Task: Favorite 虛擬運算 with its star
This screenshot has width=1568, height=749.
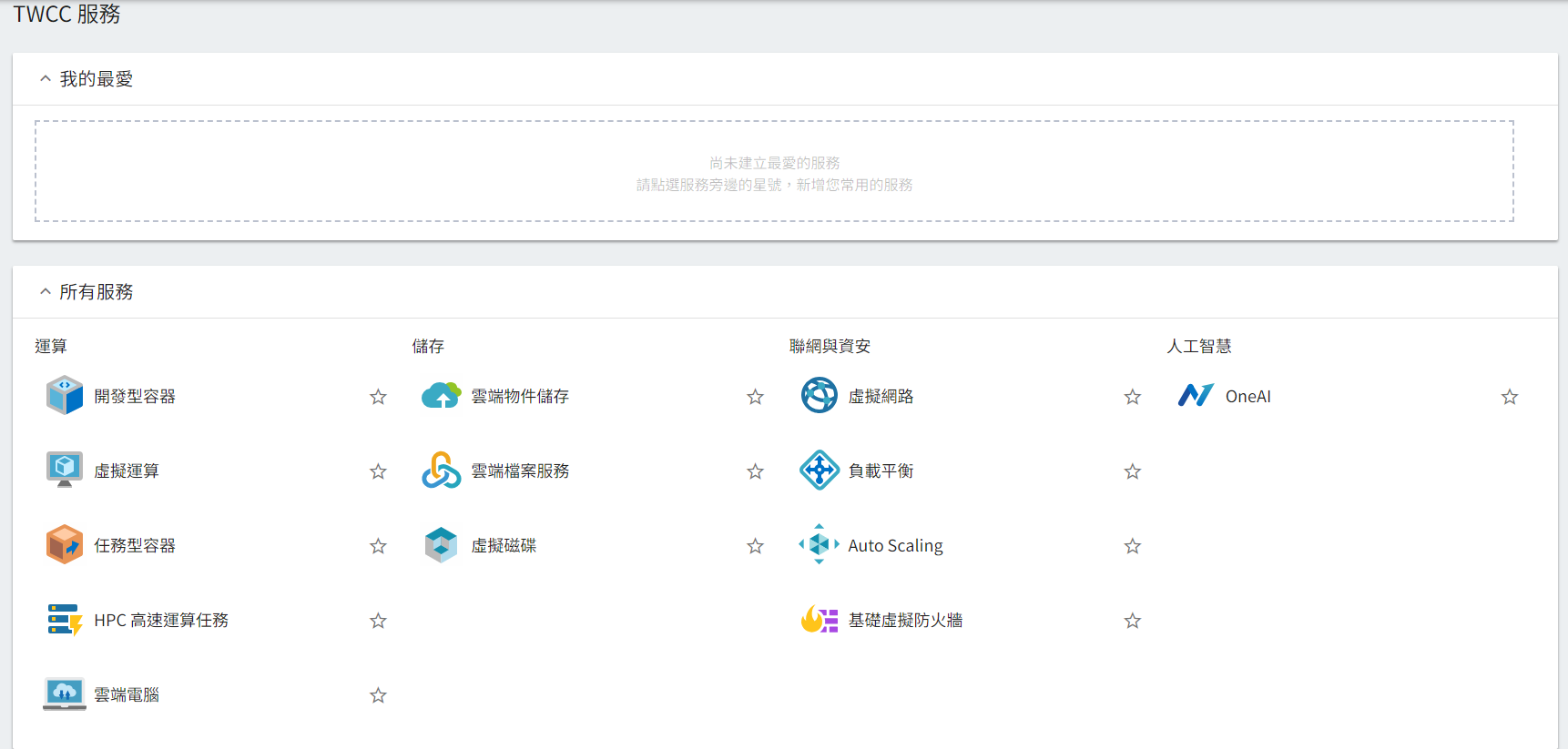Action: coord(378,471)
